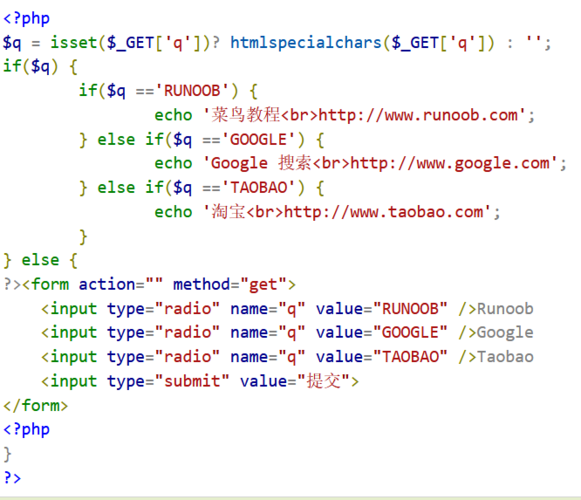Click the submit input line with value 提交
The height and width of the screenshot is (500, 581).
click(200, 381)
